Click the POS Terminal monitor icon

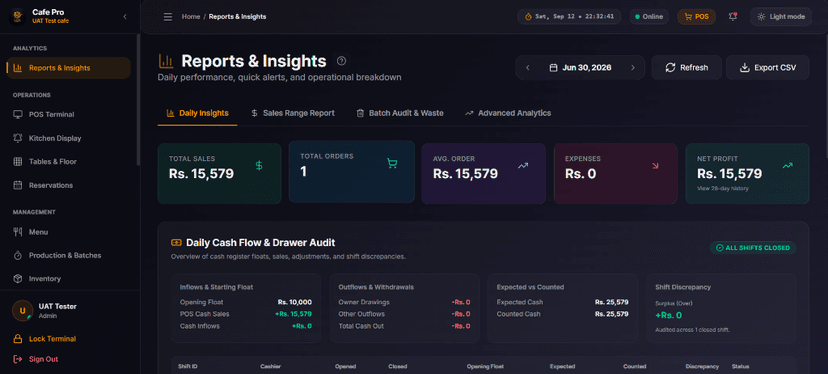(x=17, y=114)
